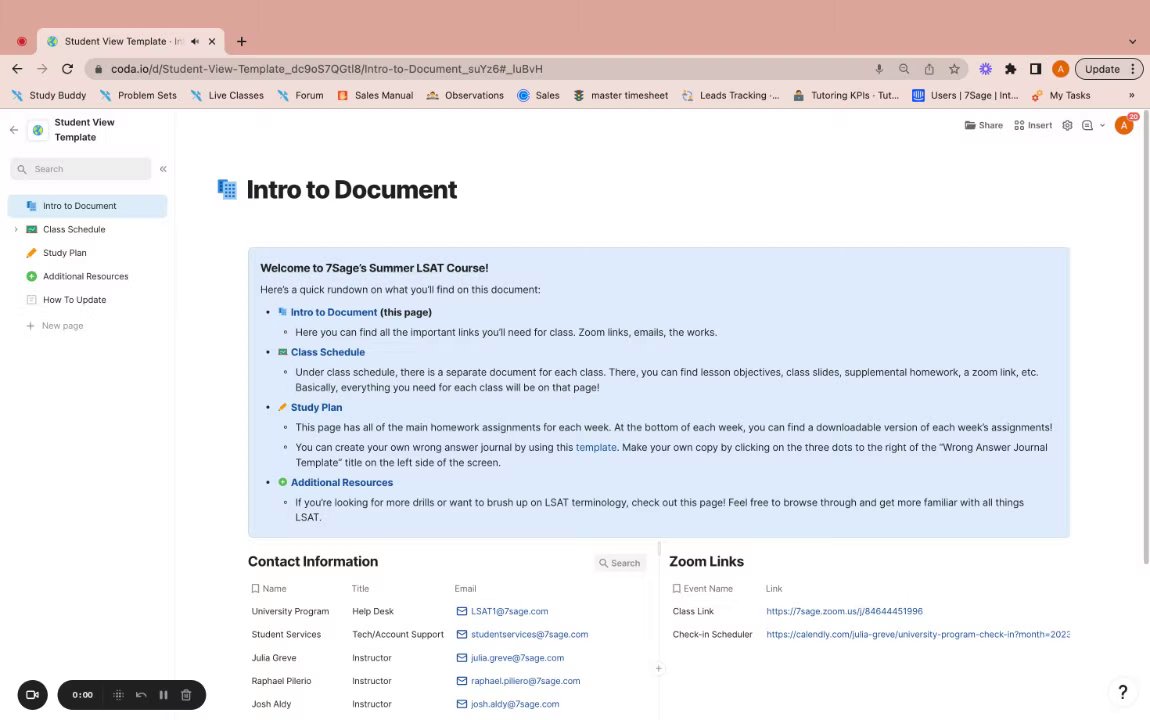The height and width of the screenshot is (720, 1150).
Task: Follow Additional Resources link in callout
Action: pos(342,482)
